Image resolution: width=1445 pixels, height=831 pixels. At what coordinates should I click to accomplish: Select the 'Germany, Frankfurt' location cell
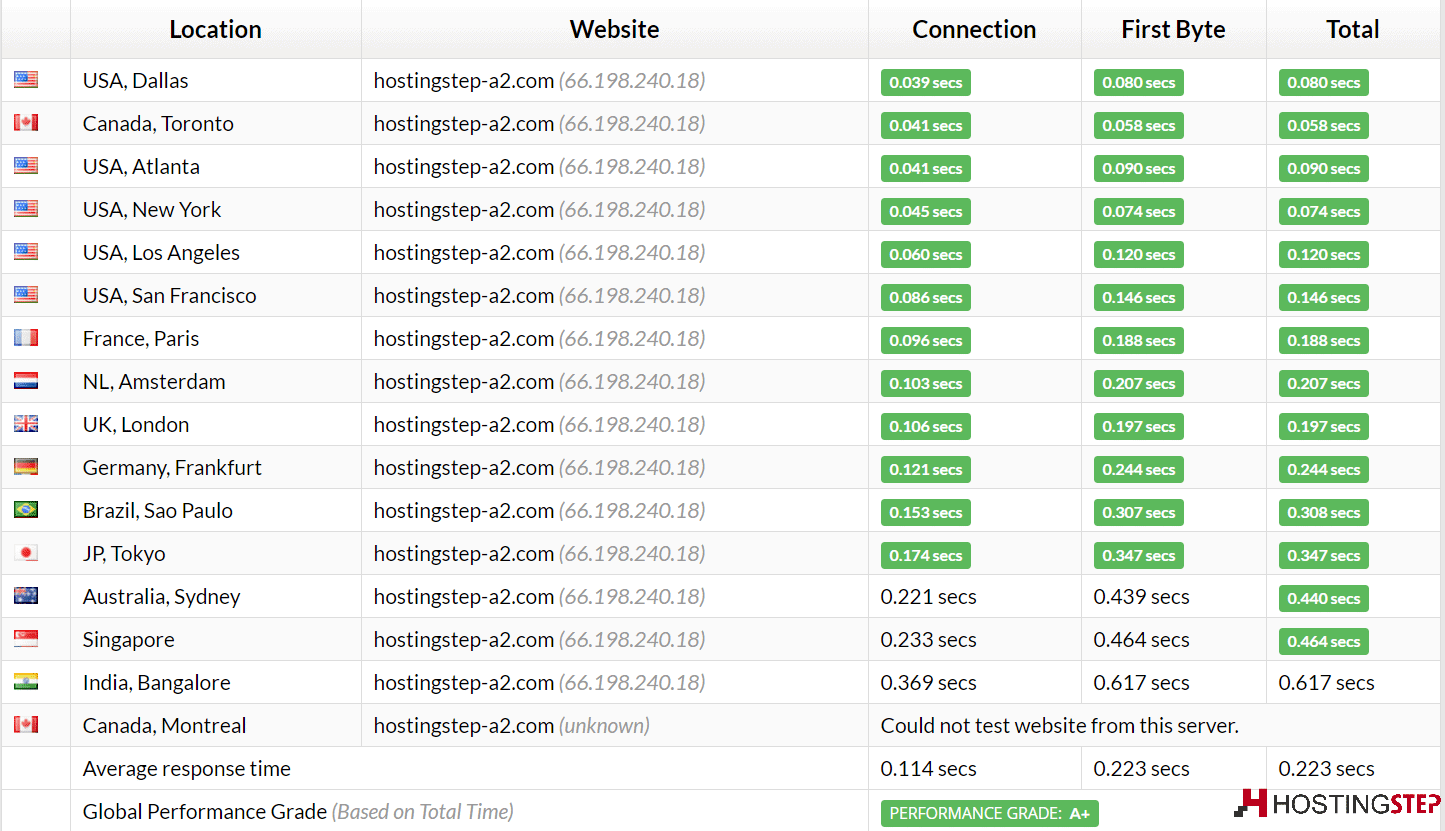[216, 467]
